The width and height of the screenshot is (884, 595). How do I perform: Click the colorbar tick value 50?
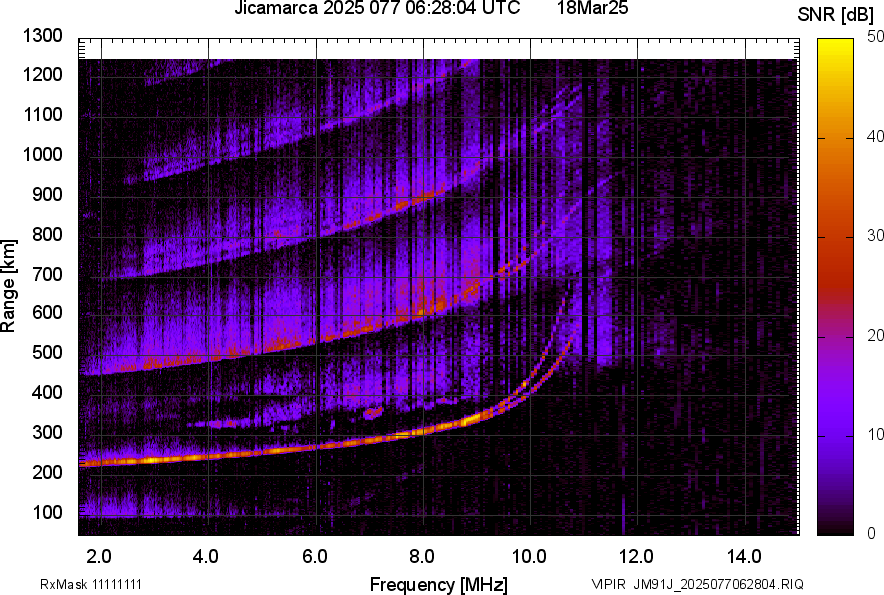point(876,37)
